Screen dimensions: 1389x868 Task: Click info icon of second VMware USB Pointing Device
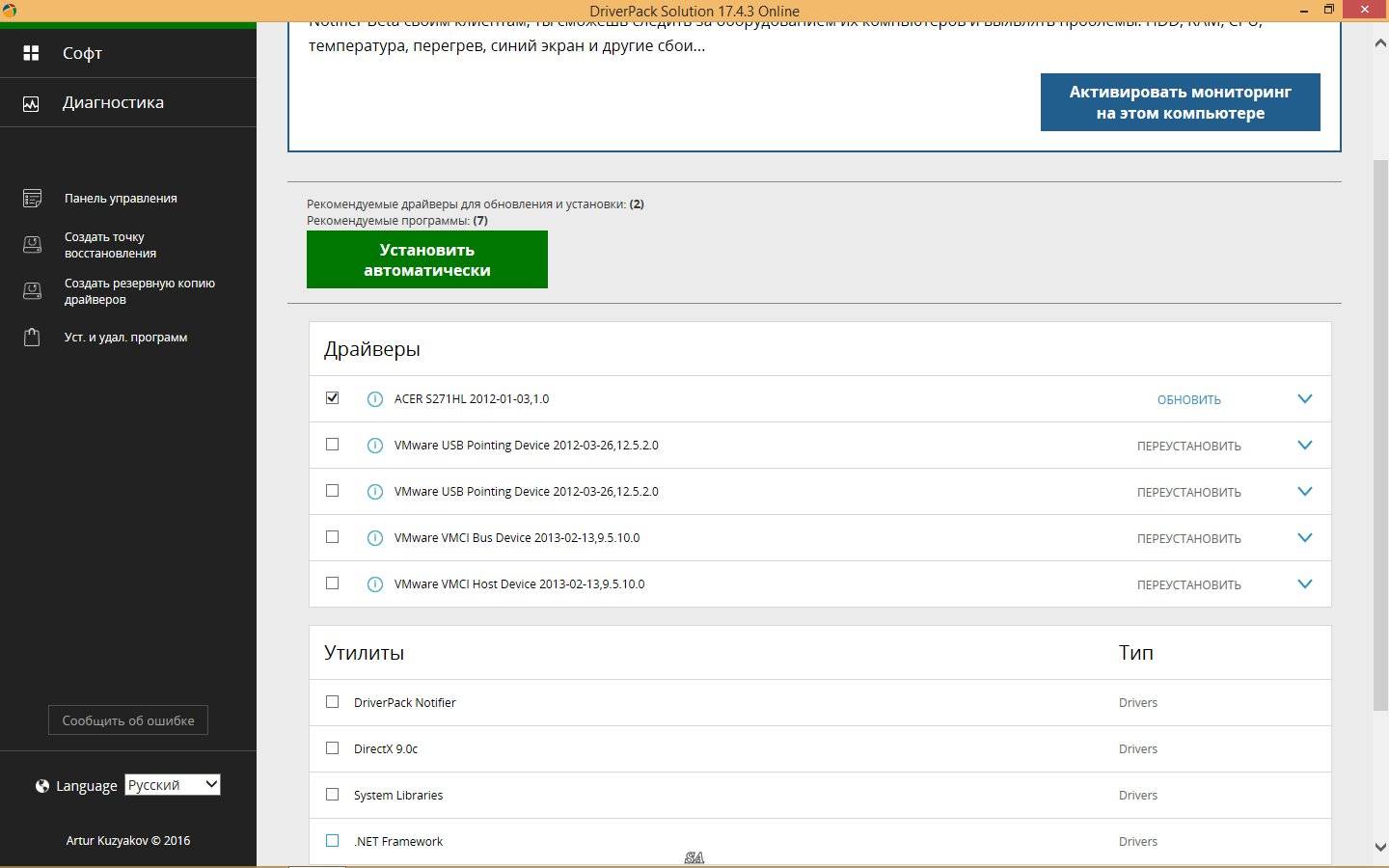click(x=375, y=492)
